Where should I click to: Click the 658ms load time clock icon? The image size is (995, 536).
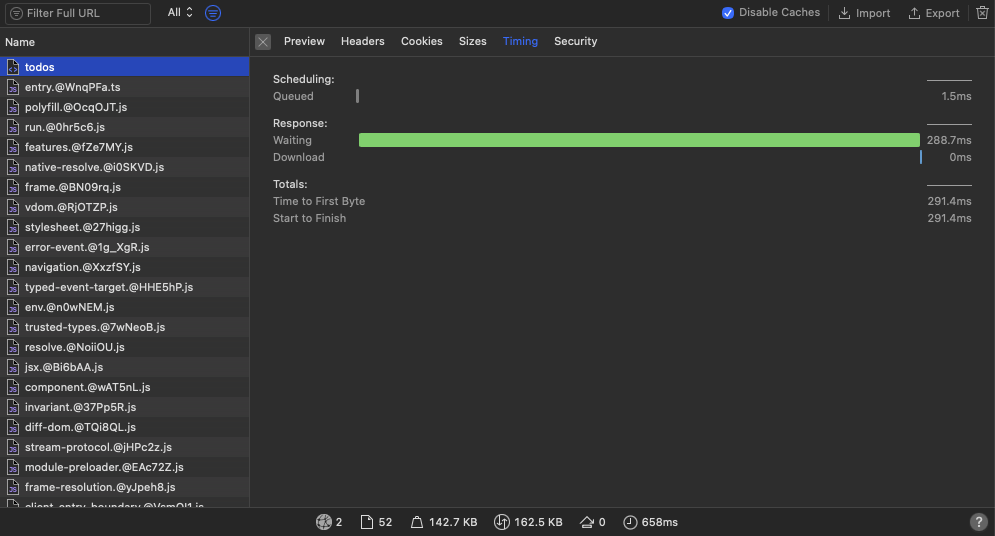click(x=629, y=522)
